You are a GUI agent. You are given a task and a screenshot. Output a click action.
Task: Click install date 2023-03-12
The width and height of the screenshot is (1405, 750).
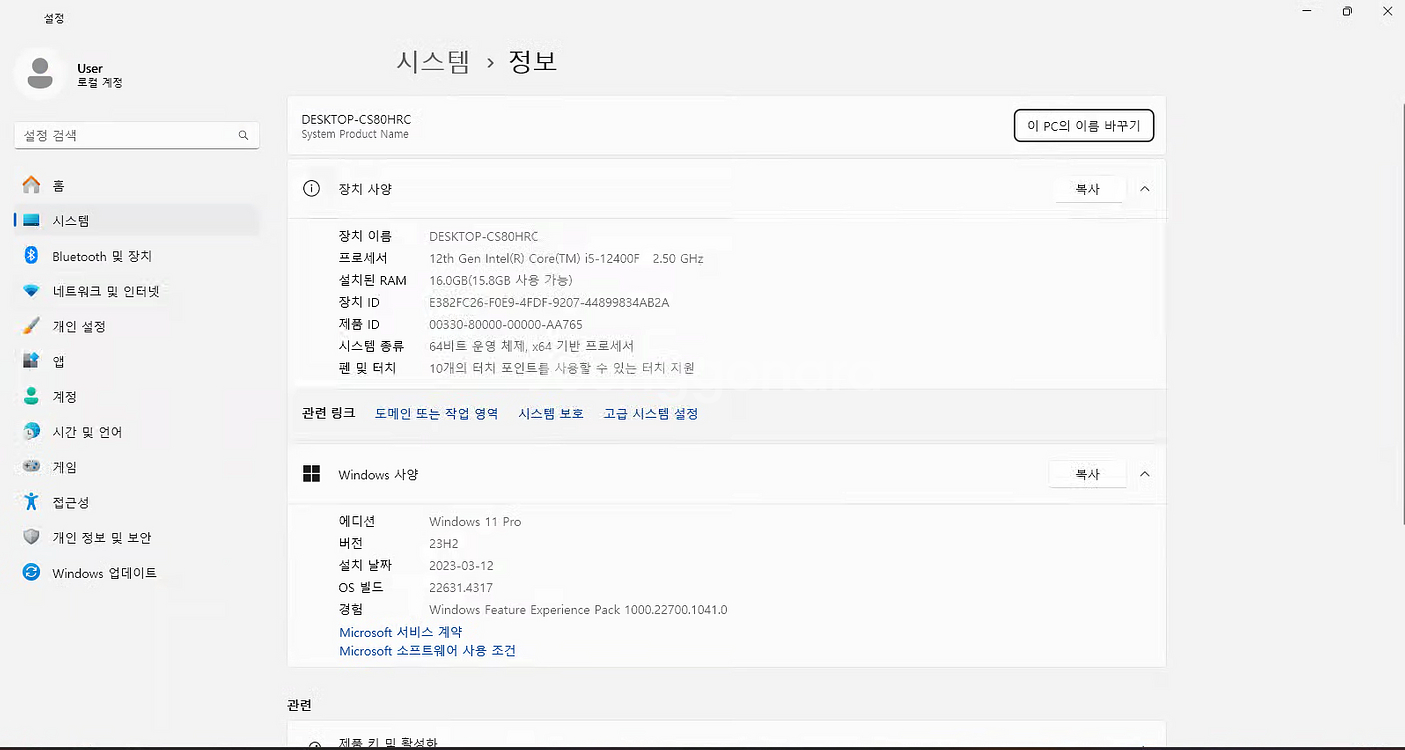(461, 565)
